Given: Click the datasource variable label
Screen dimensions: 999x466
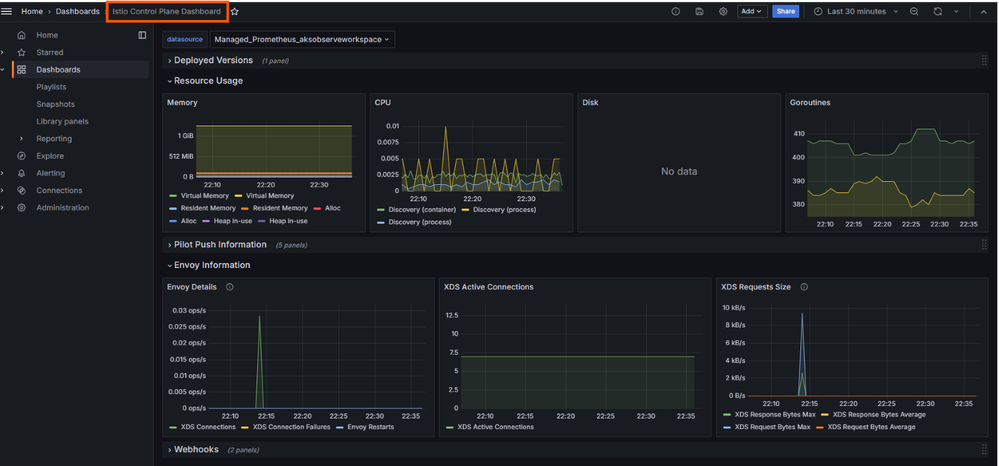Looking at the screenshot, I should (185, 40).
